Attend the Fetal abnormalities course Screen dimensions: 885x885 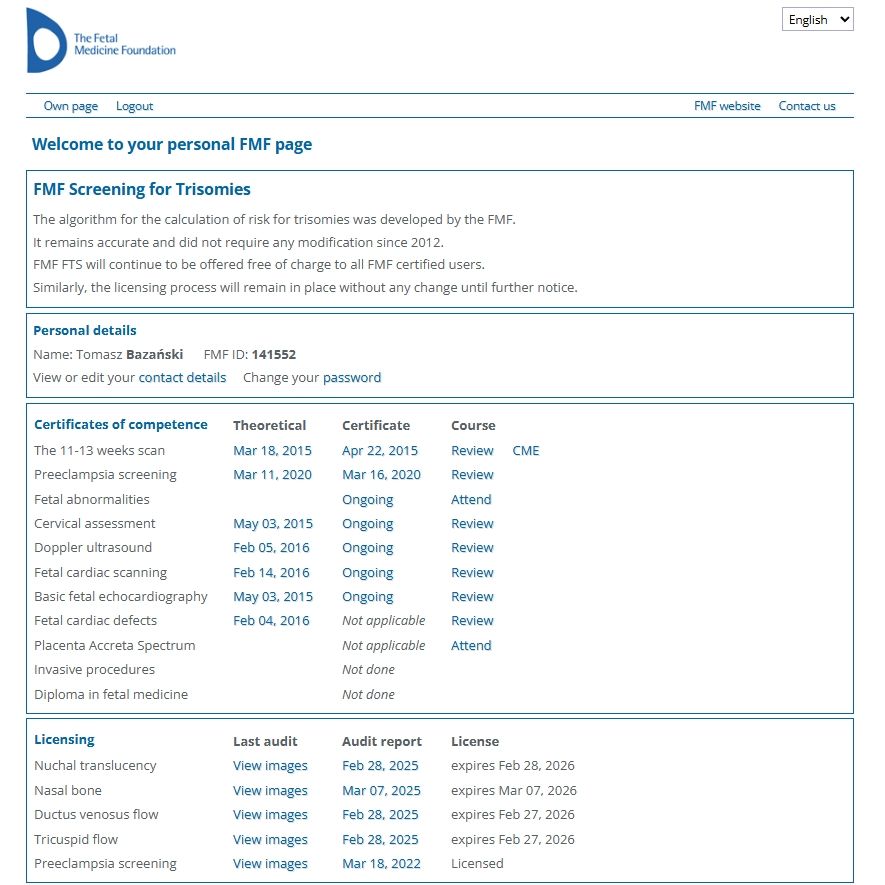(471, 500)
